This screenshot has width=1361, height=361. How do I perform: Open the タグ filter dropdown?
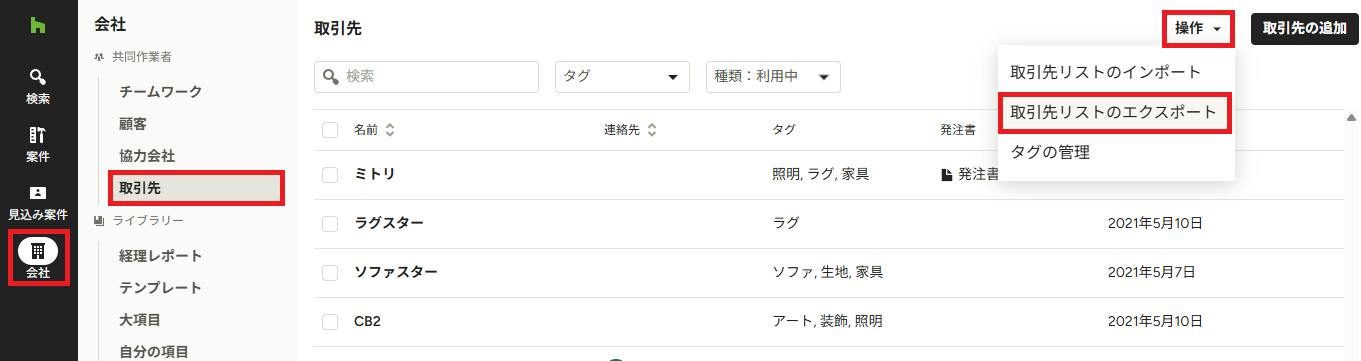coord(622,77)
